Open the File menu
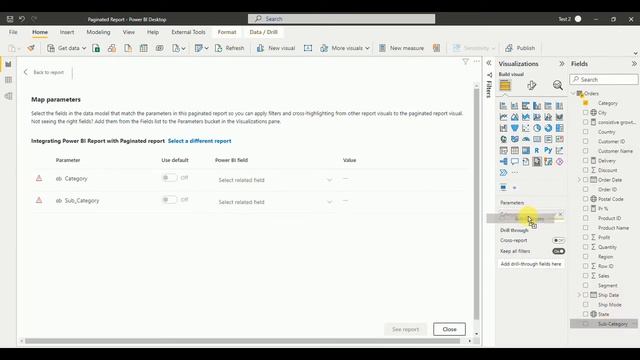The image size is (640, 360). (x=13, y=32)
